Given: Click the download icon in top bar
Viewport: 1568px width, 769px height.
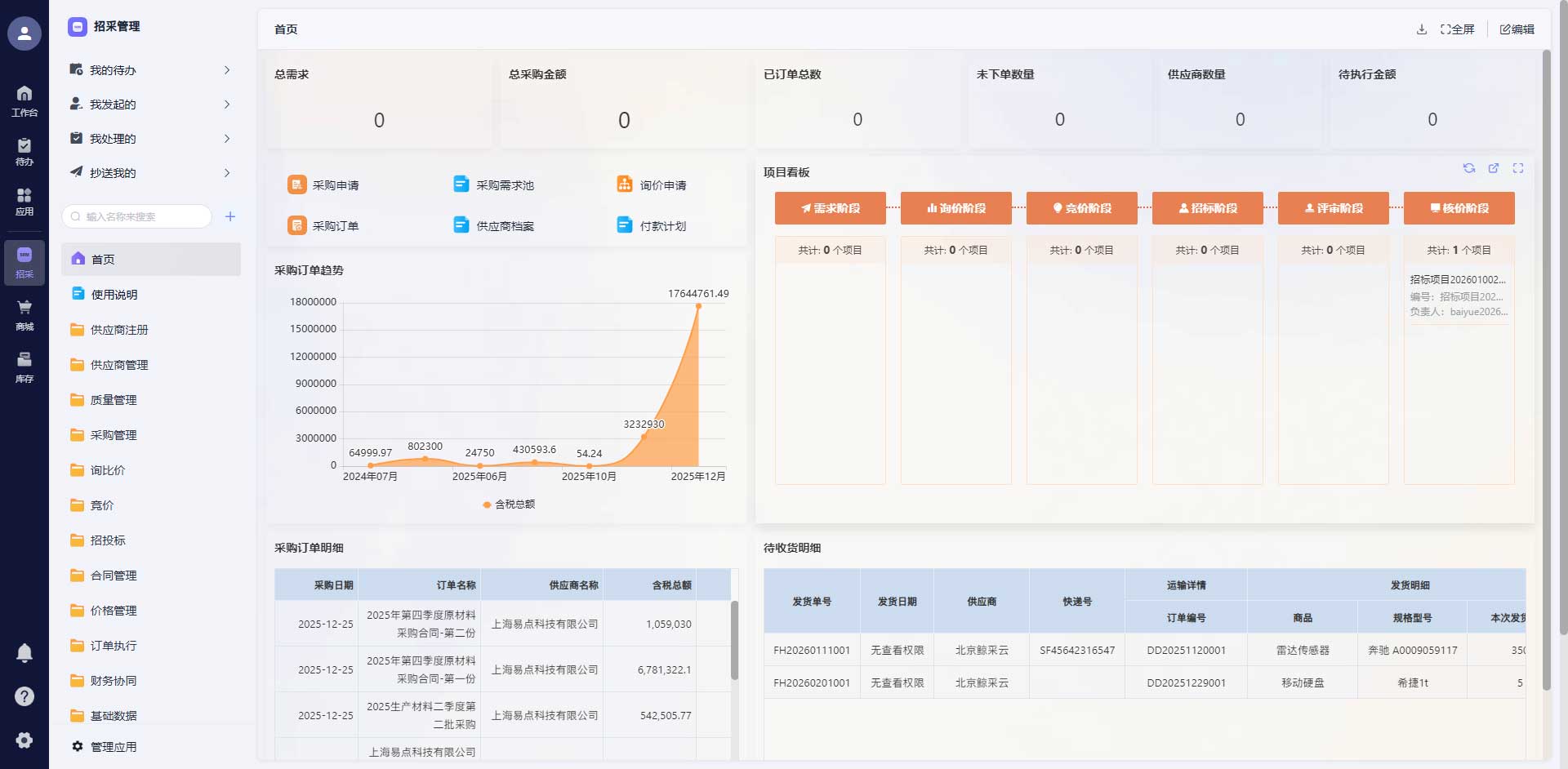Looking at the screenshot, I should 1422,29.
